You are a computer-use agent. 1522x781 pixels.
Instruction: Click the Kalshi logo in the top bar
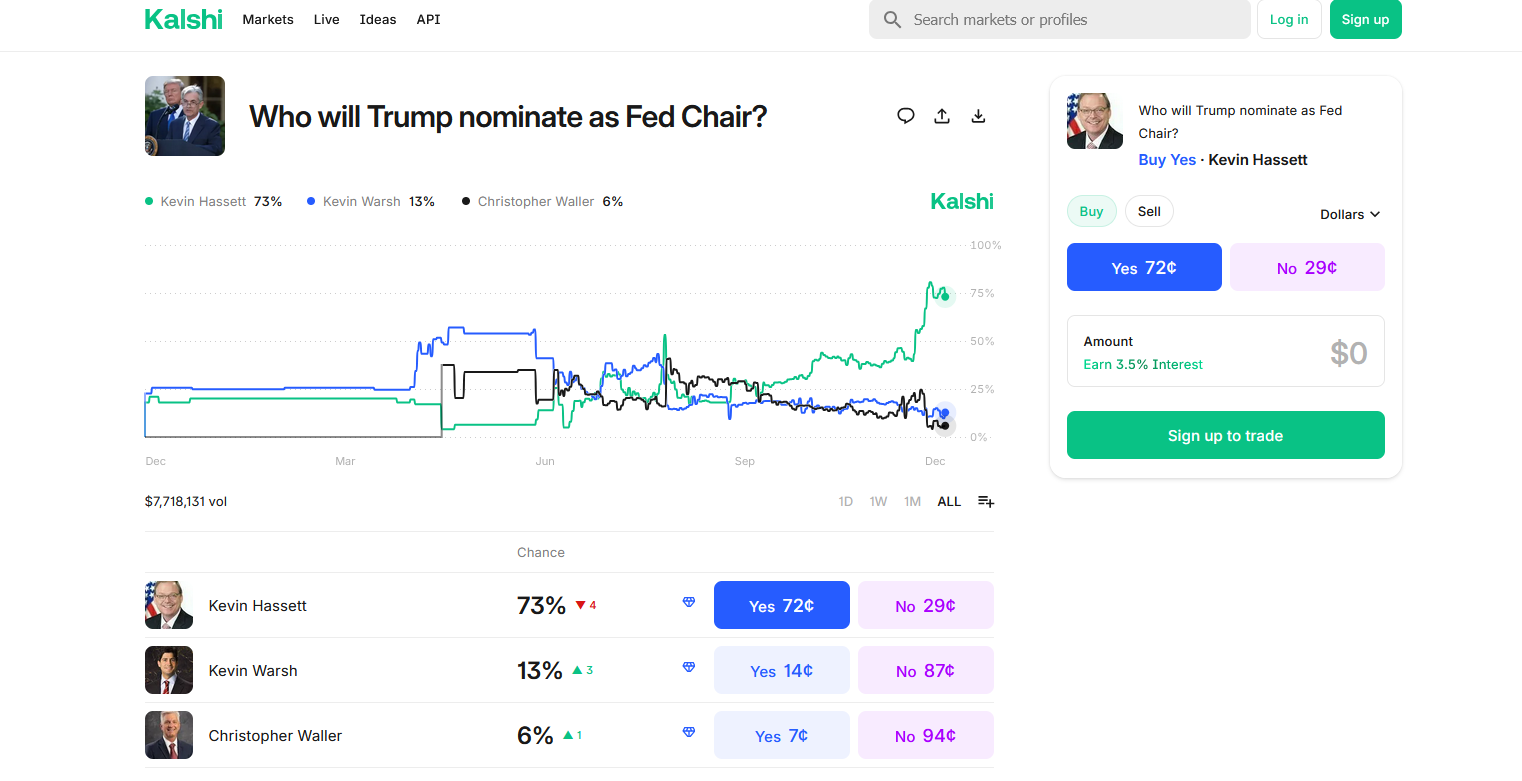tap(183, 18)
